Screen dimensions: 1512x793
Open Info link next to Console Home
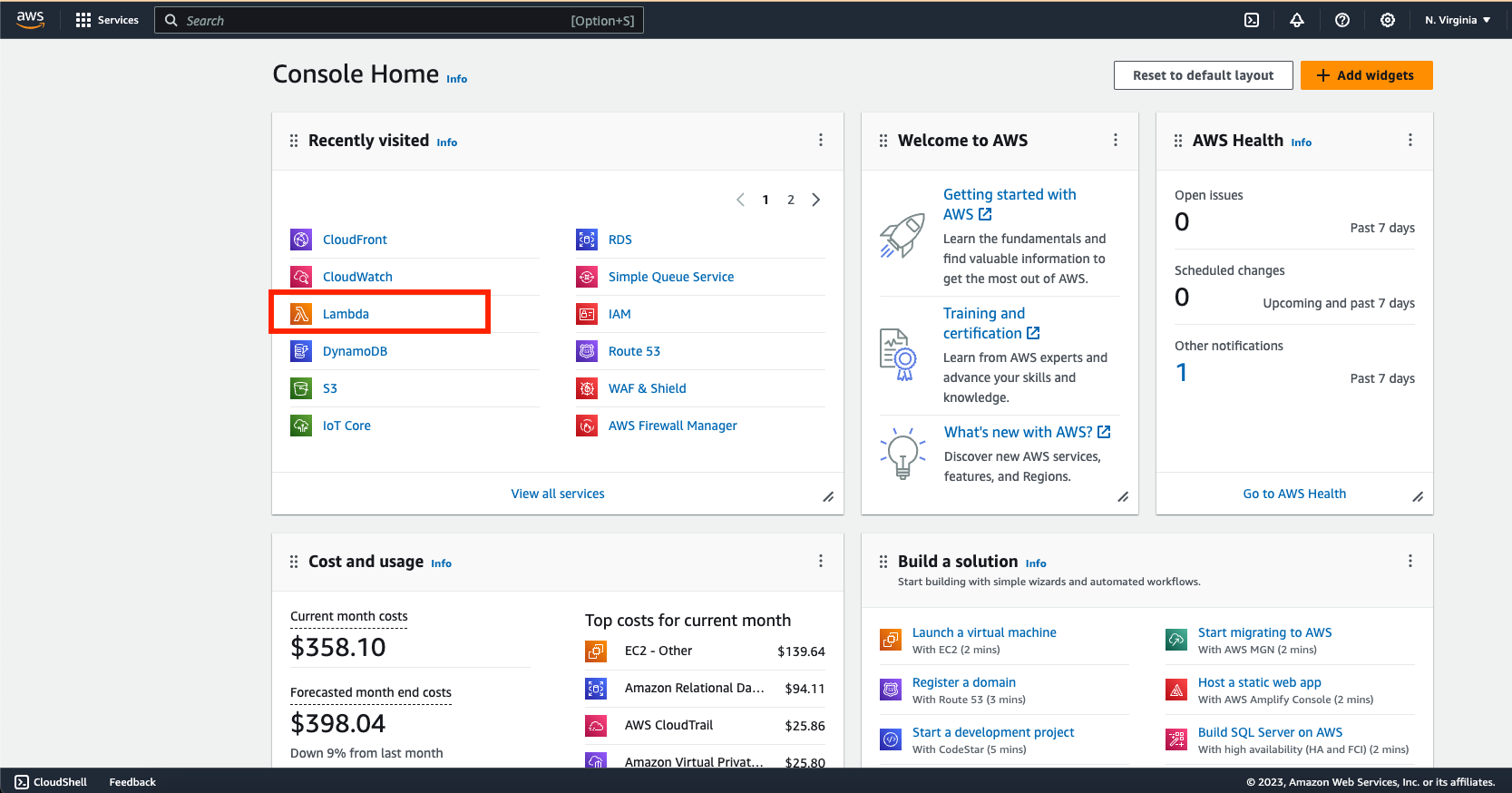click(x=456, y=79)
